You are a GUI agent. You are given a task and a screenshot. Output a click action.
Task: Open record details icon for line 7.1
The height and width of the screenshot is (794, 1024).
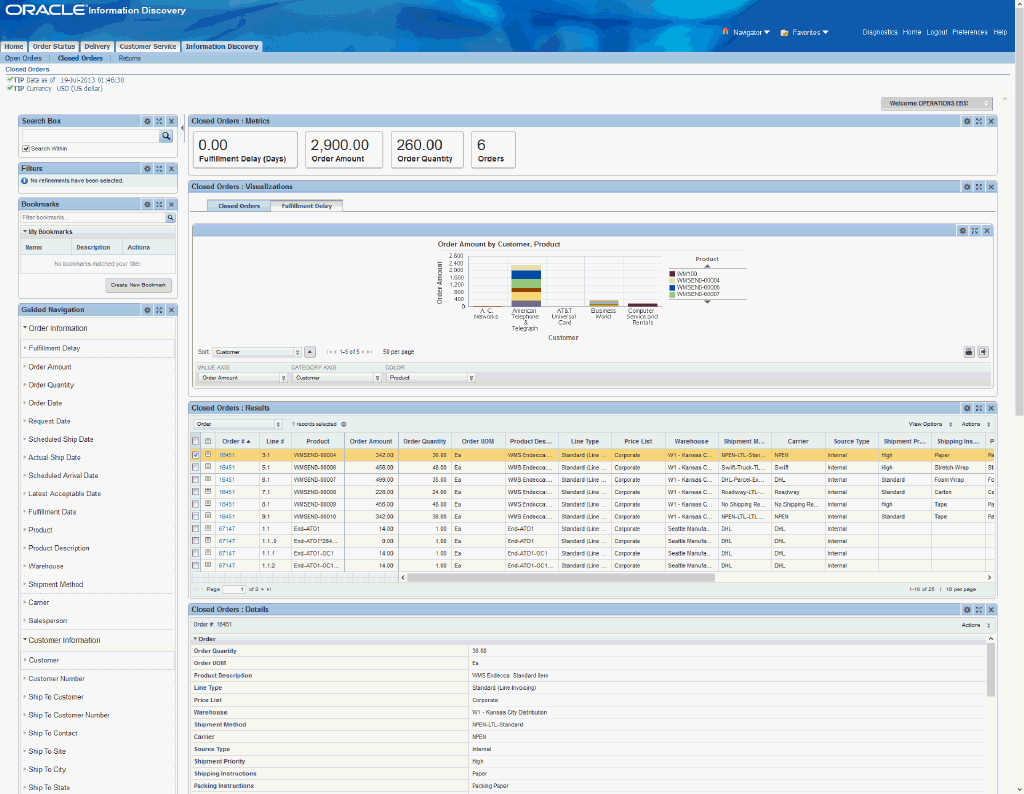pyautogui.click(x=208, y=492)
